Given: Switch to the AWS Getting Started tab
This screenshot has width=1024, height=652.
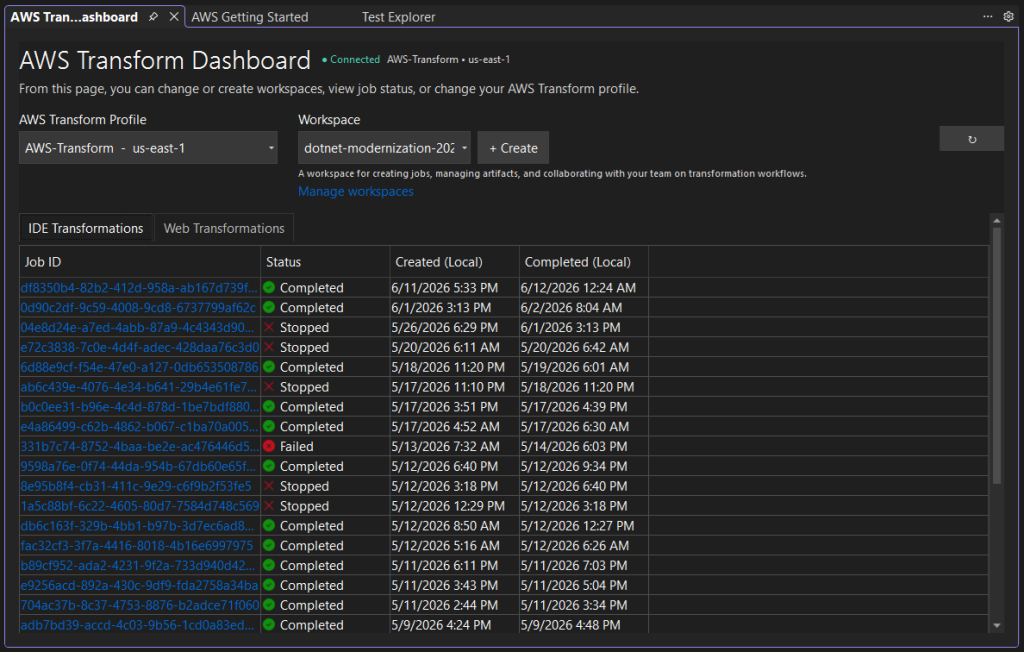Looking at the screenshot, I should pos(249,17).
